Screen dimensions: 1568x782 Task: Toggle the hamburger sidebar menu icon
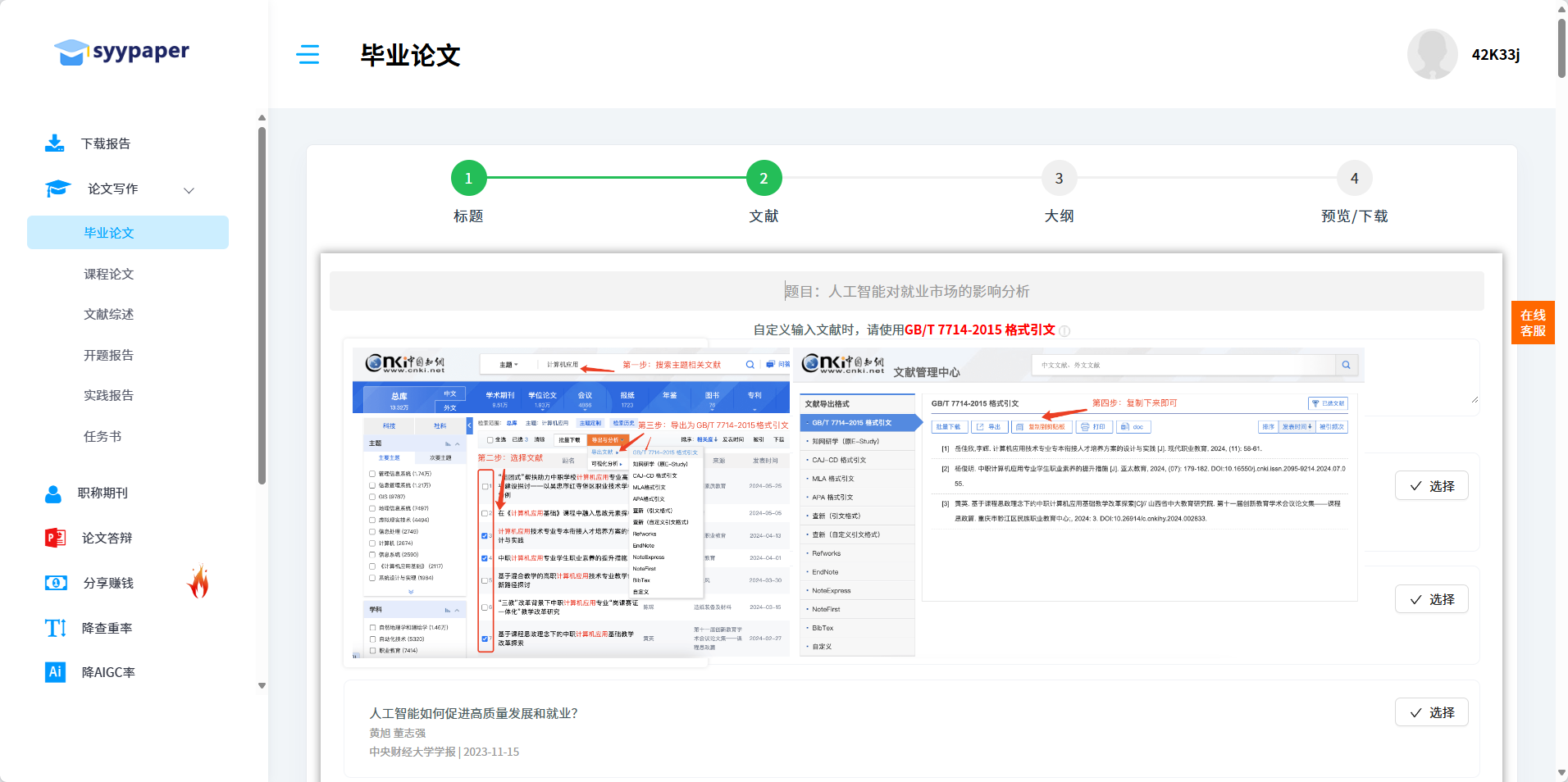(308, 55)
